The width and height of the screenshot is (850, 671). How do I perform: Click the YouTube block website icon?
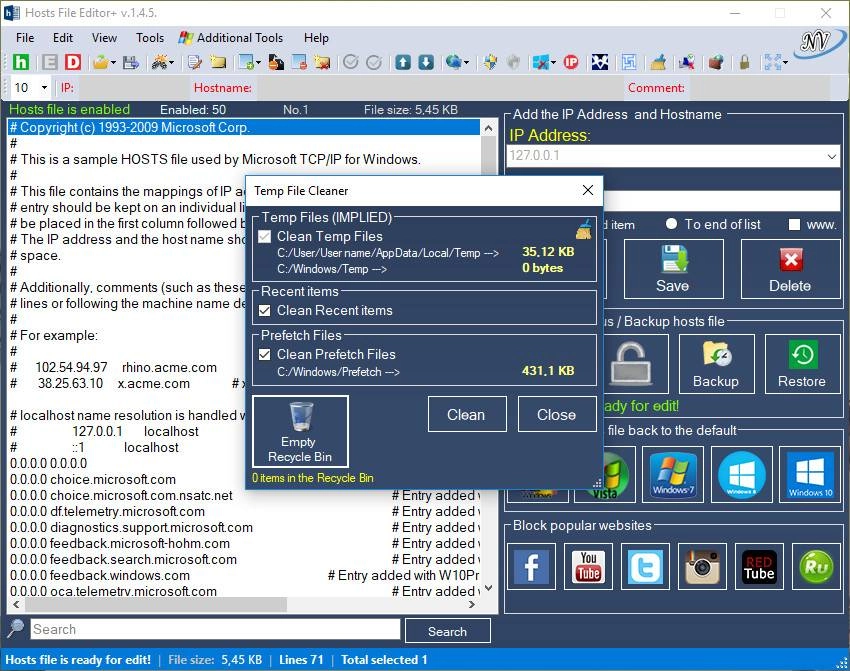click(588, 566)
